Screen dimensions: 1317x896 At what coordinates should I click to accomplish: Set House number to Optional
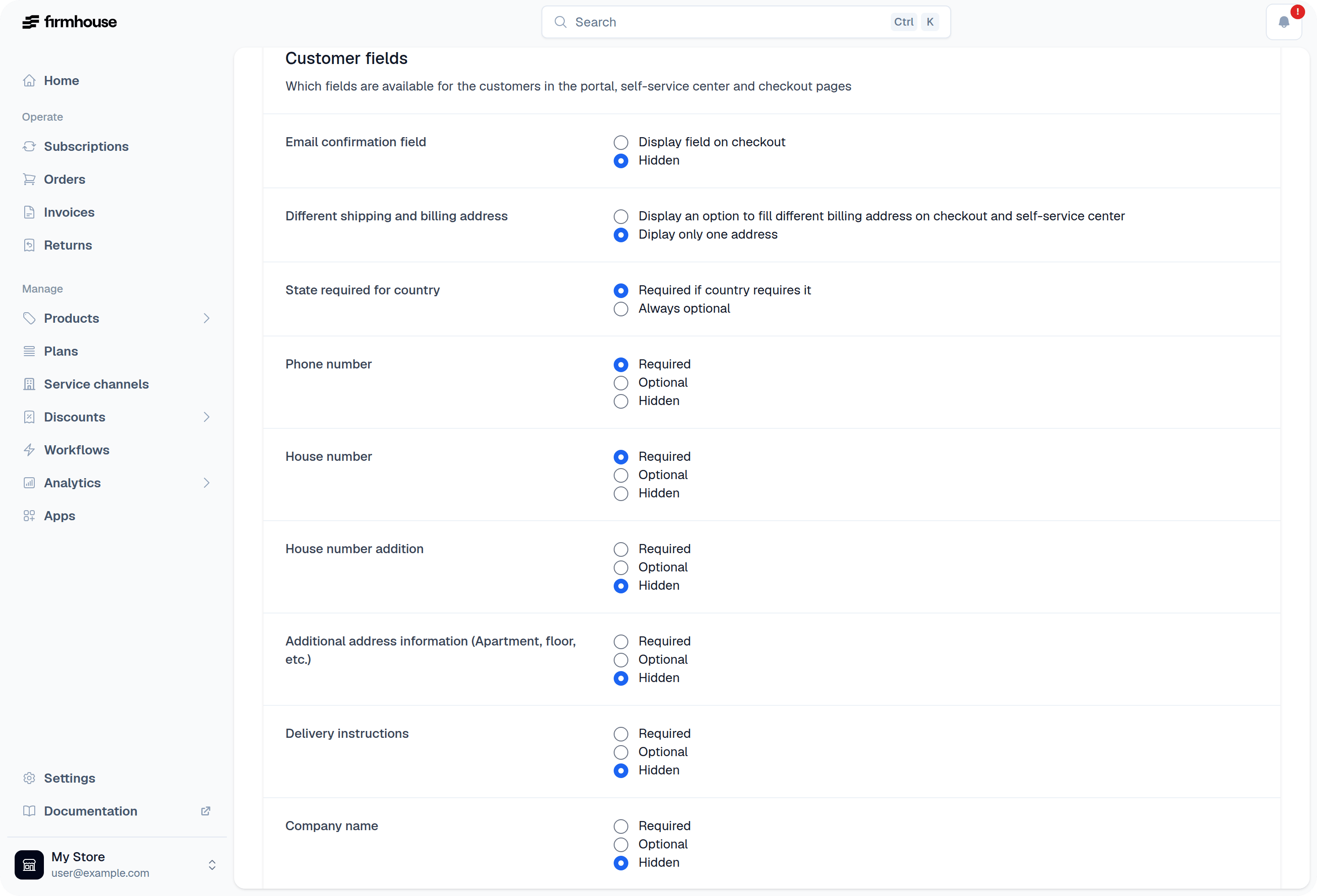[x=621, y=475]
